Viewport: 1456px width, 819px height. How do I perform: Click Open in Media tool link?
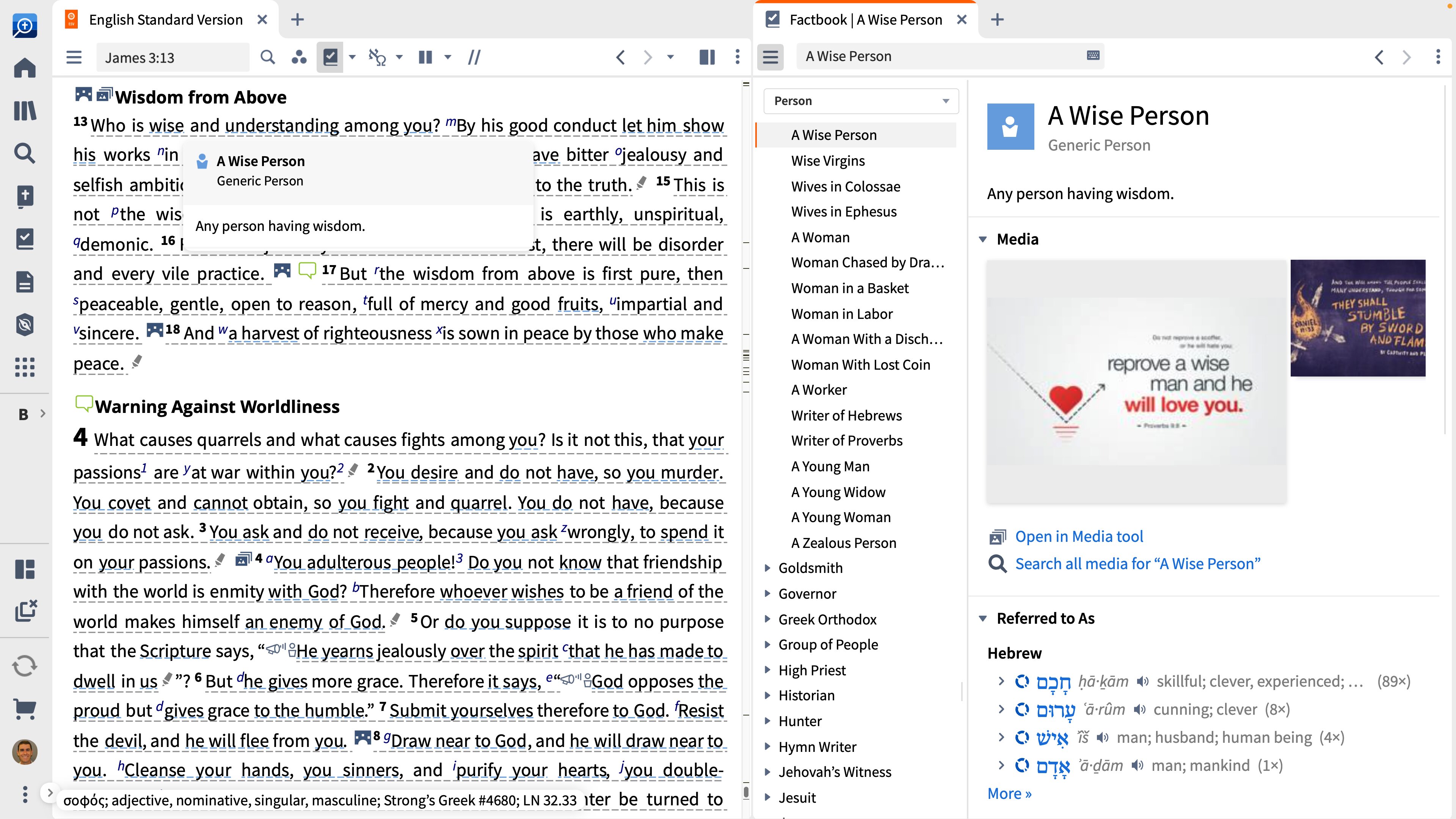point(1079,537)
